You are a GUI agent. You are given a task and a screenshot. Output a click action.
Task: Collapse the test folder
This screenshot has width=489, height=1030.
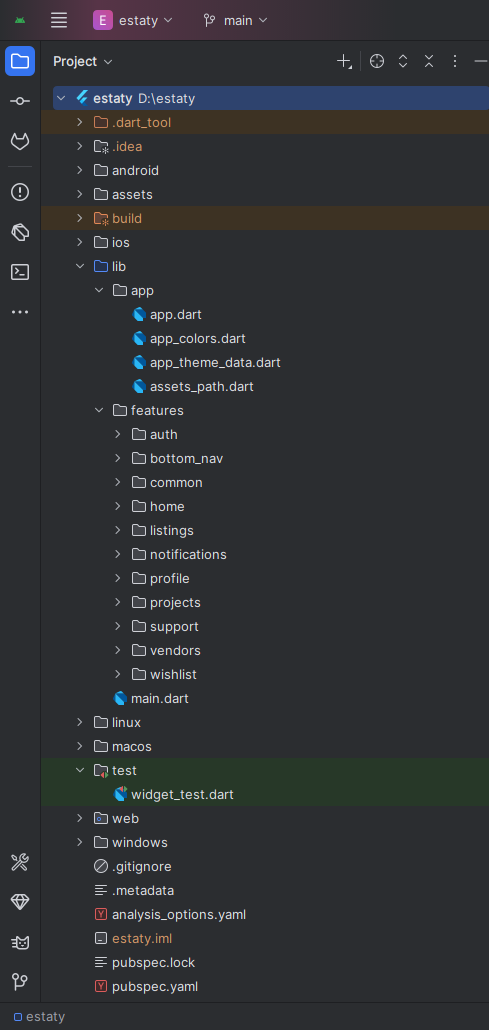pos(80,771)
